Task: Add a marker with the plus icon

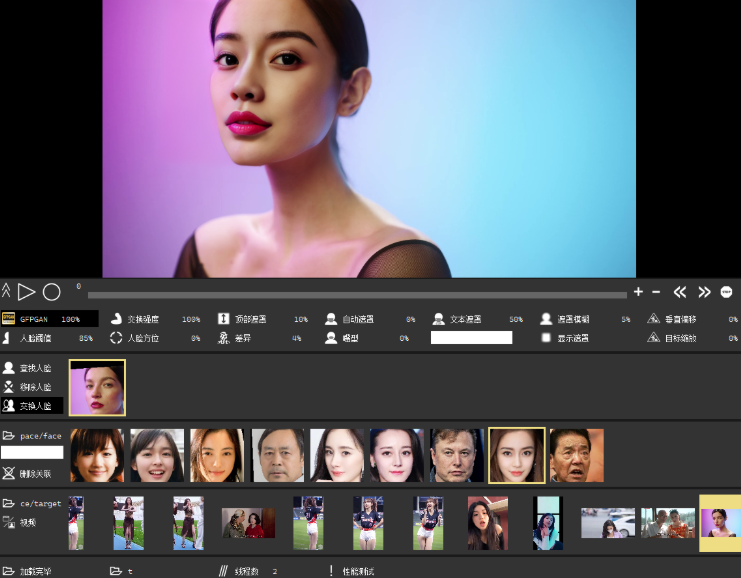Action: click(638, 292)
